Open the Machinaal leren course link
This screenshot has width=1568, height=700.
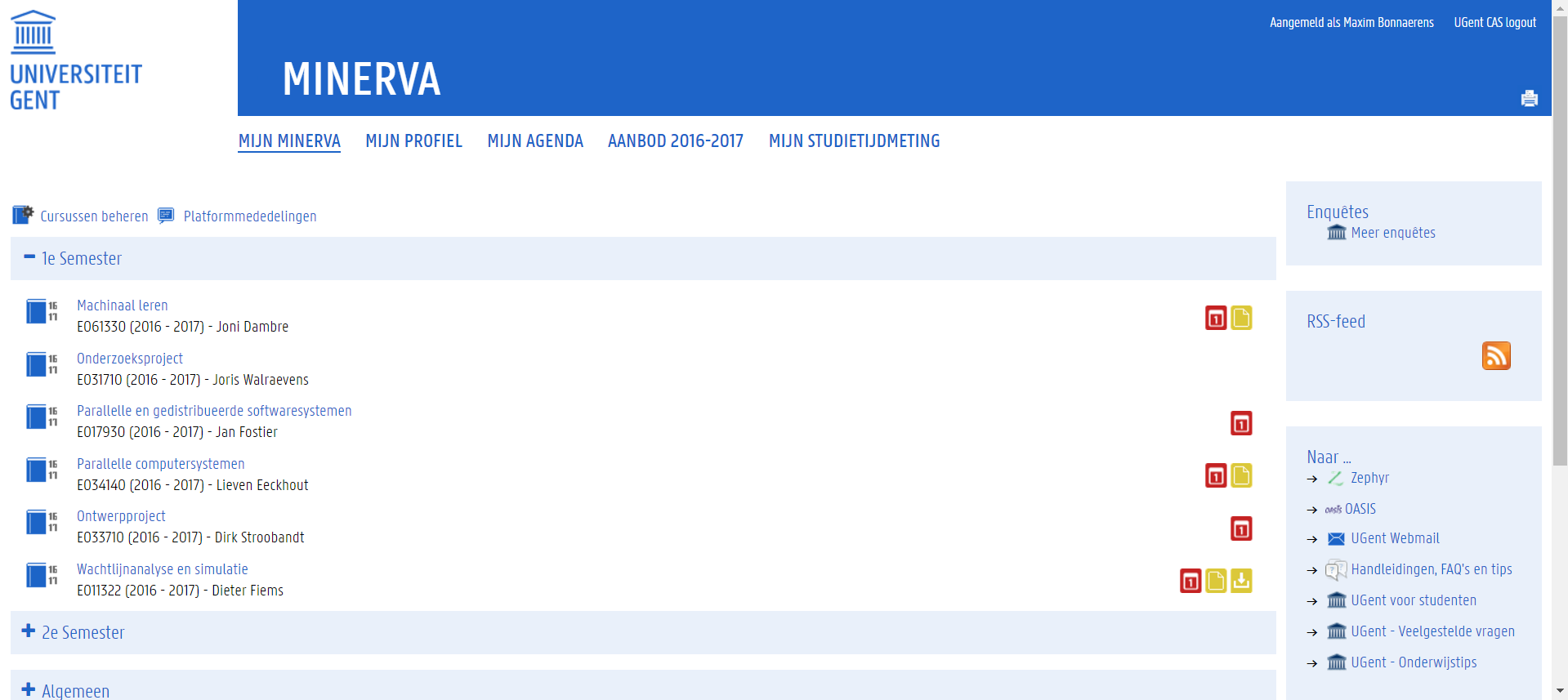[123, 305]
